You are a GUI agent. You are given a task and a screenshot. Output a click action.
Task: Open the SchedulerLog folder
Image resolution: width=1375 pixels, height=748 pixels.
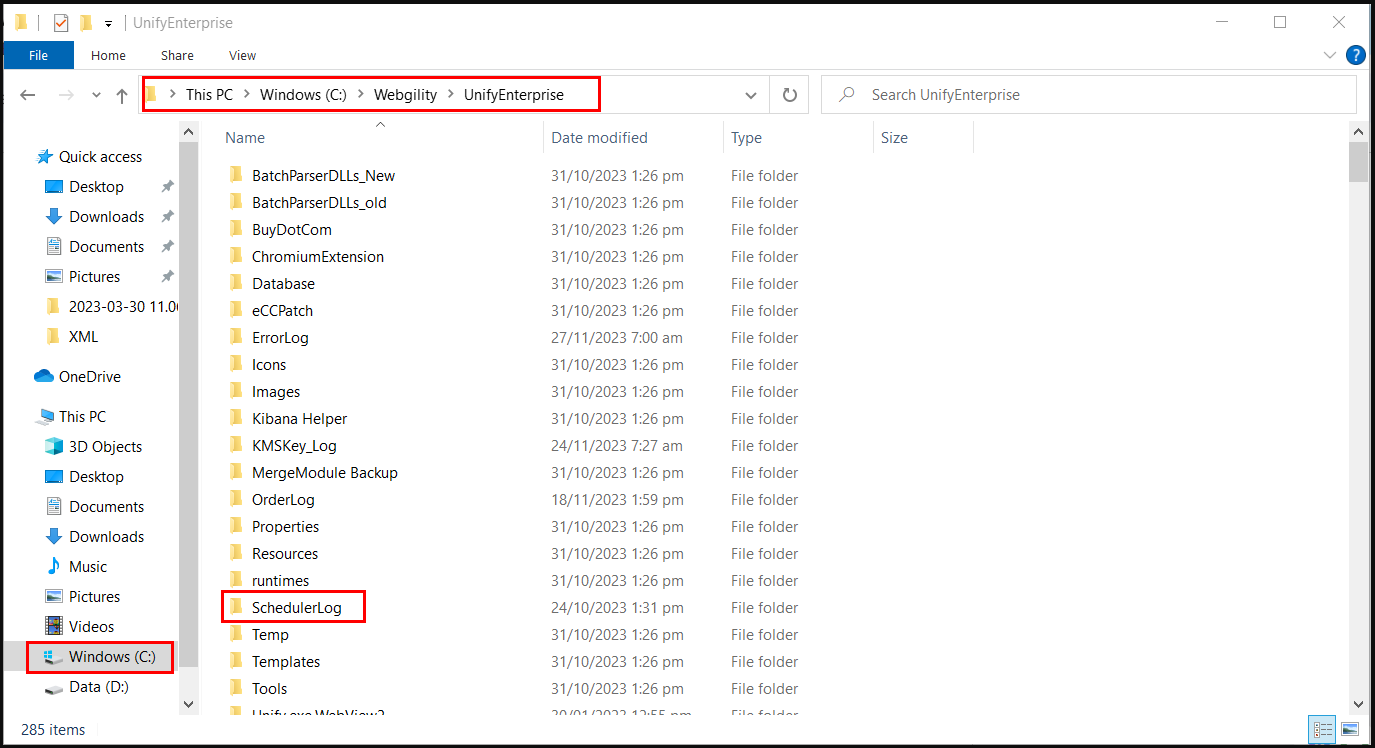(296, 608)
